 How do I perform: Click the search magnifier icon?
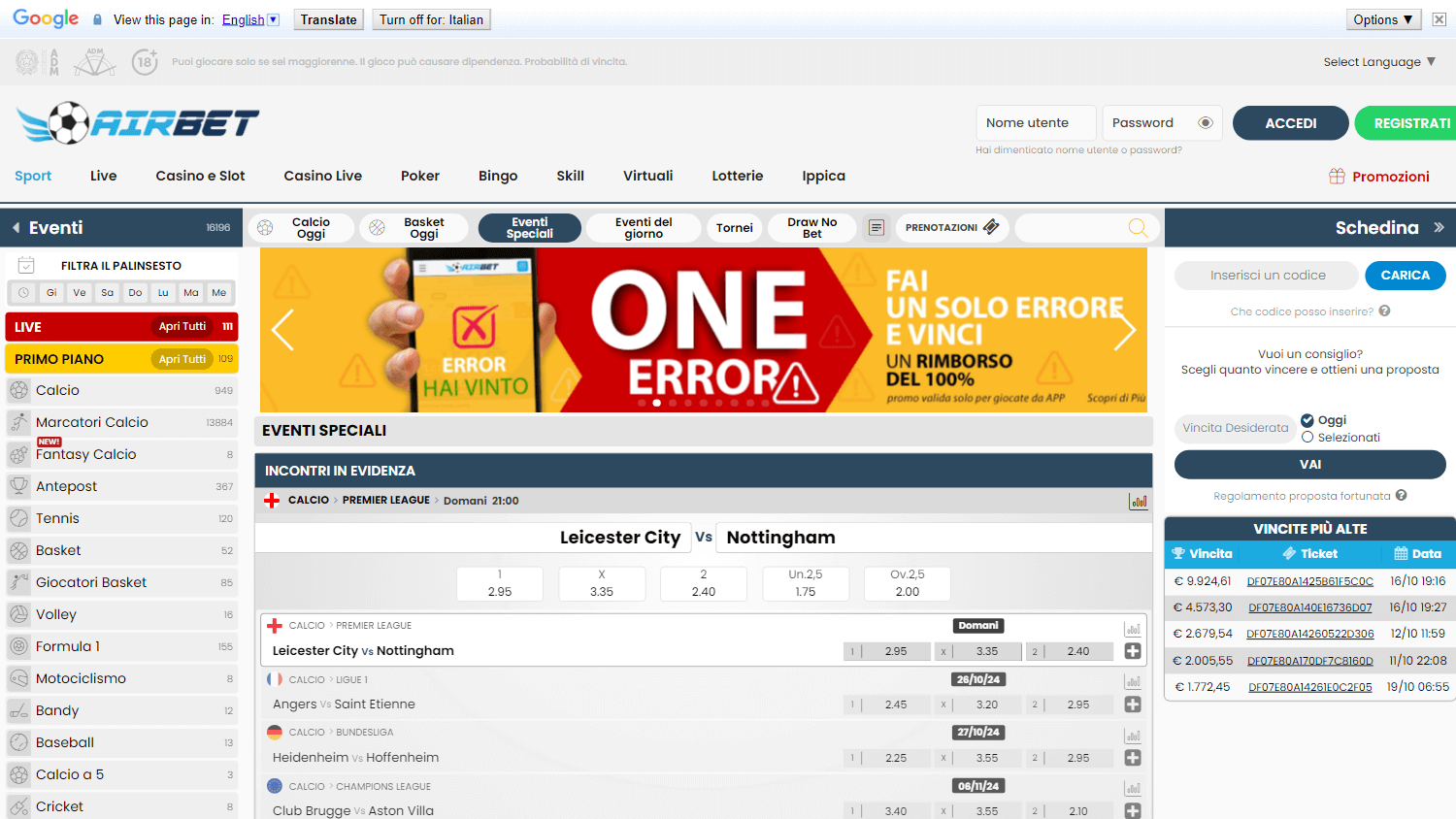coord(1138,228)
